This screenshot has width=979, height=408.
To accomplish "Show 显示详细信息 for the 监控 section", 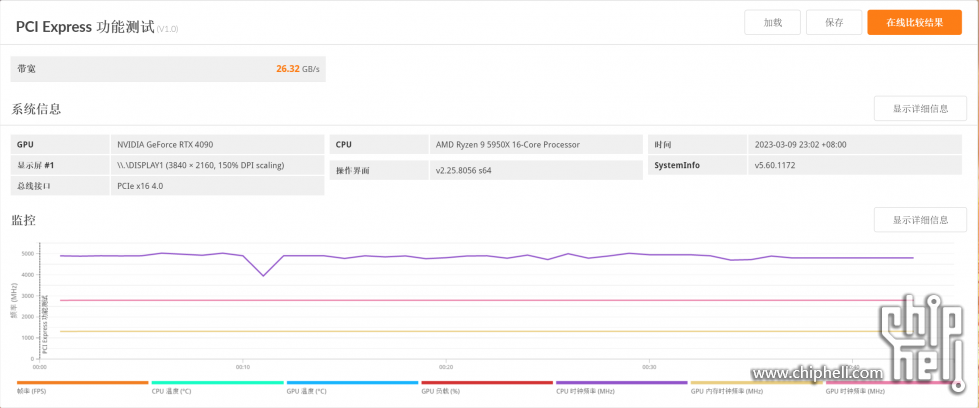I will click(920, 220).
